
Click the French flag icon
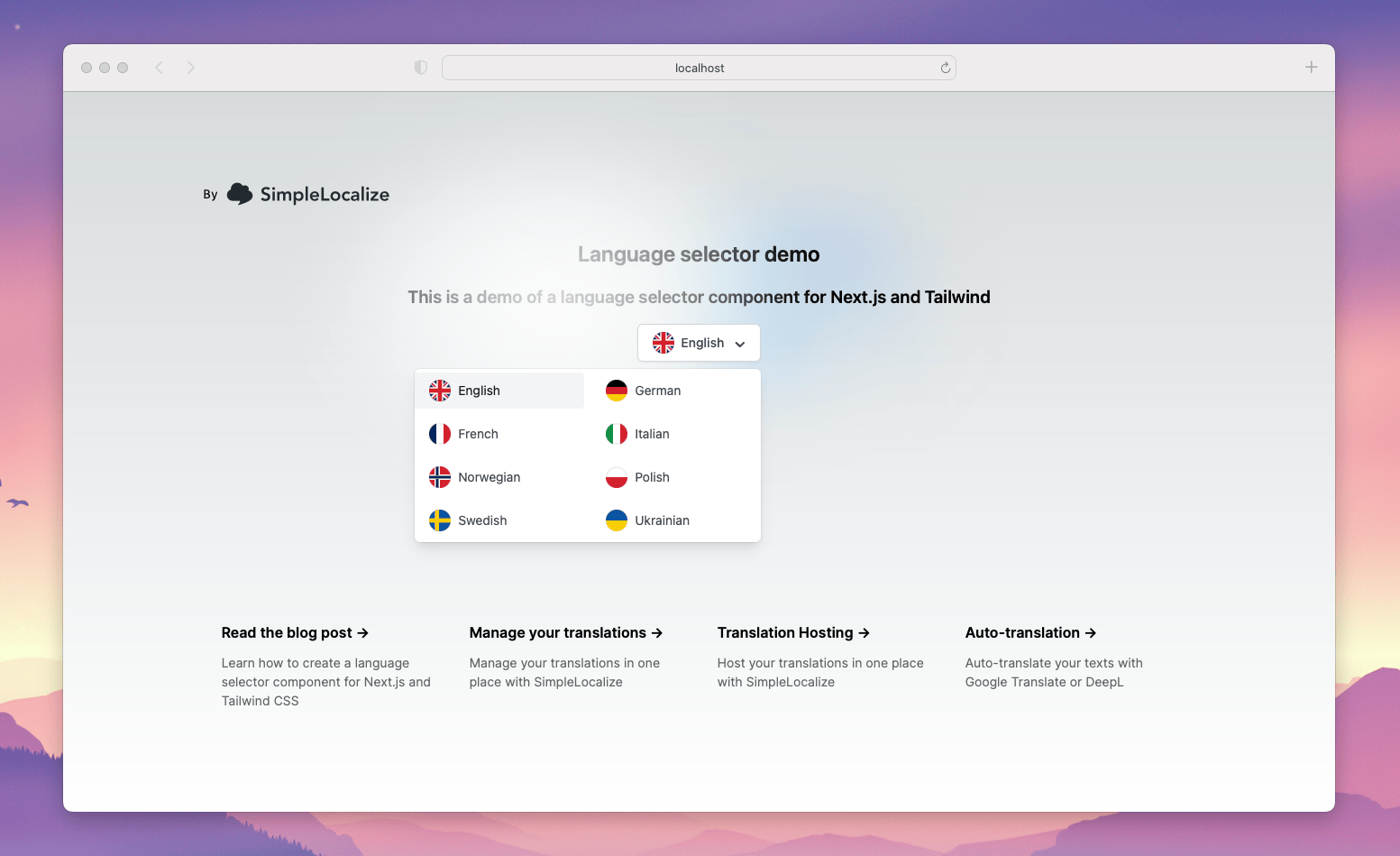pyautogui.click(x=440, y=434)
